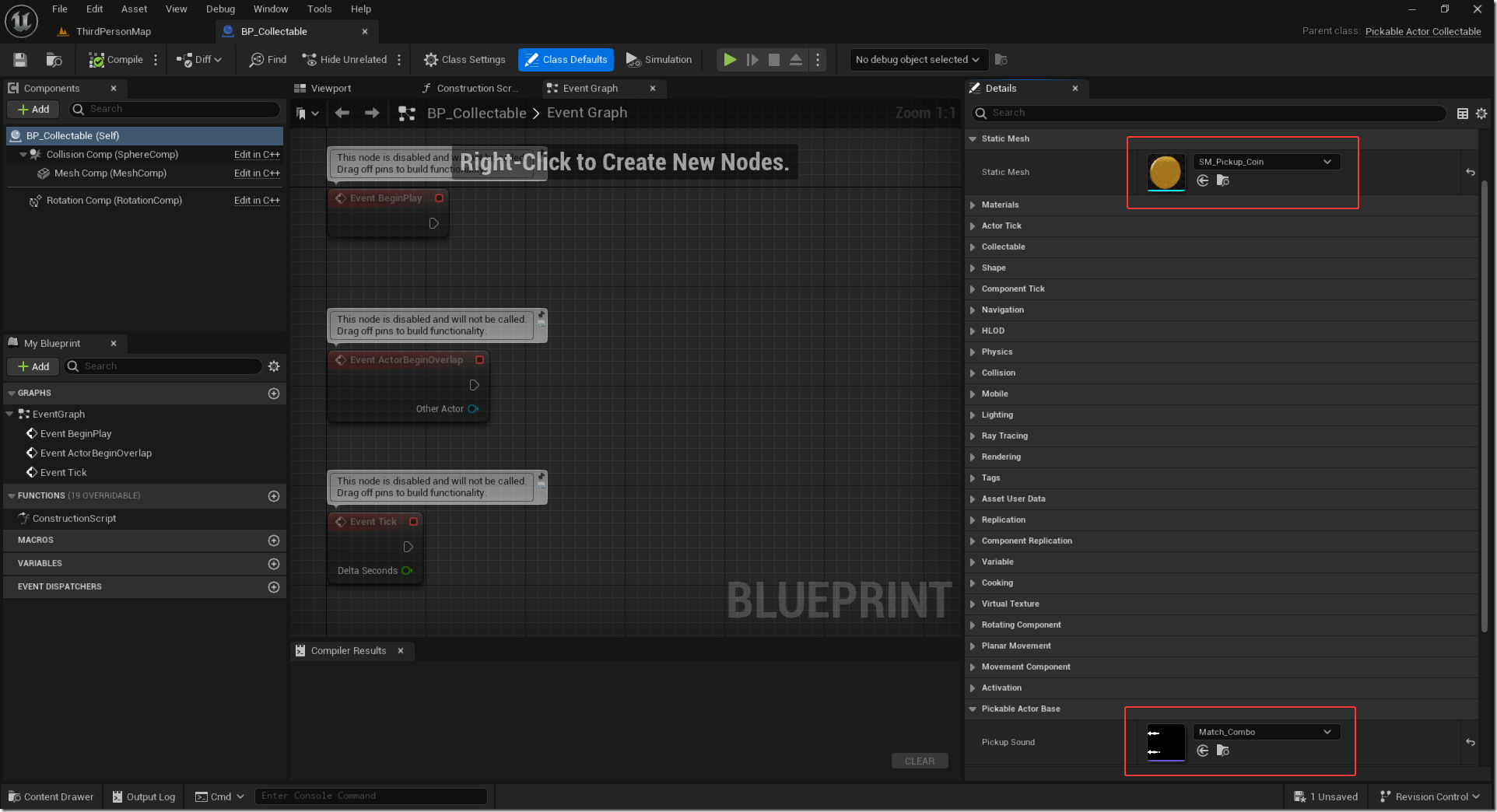Add a new function override

click(x=274, y=496)
